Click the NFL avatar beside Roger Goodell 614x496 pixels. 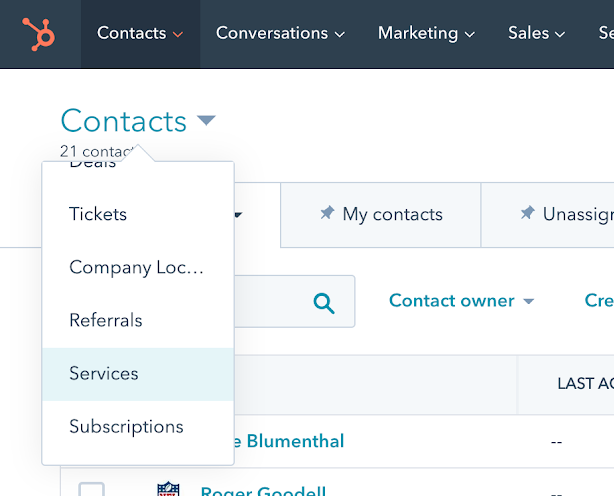168,489
